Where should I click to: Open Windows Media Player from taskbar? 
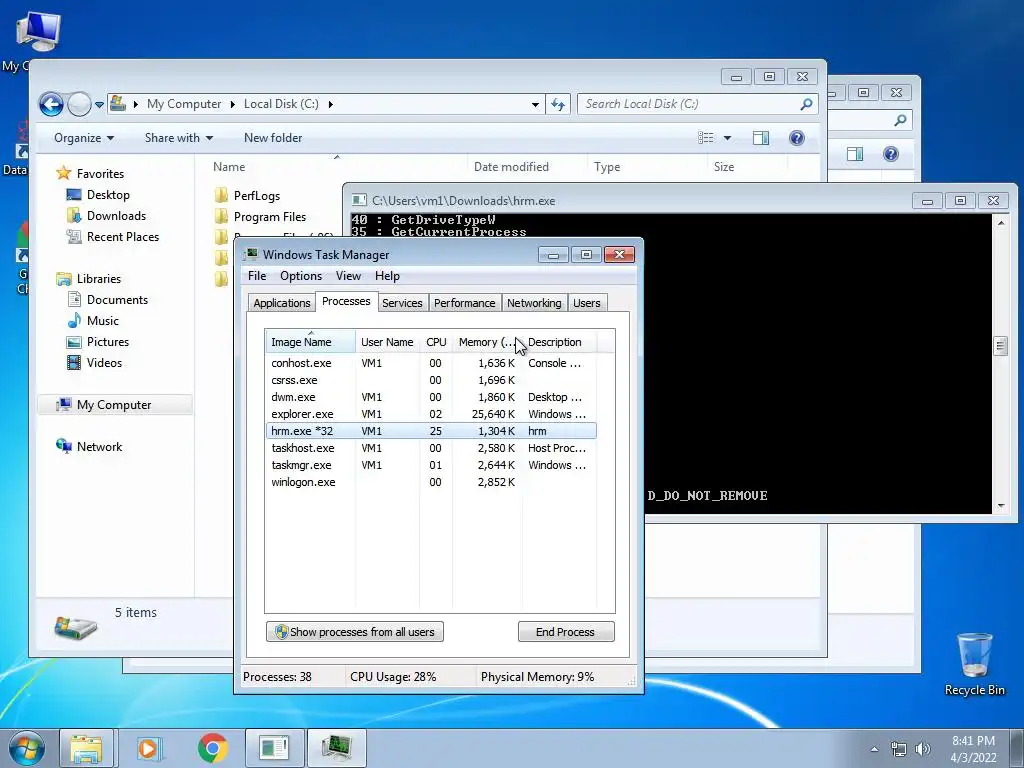point(149,748)
